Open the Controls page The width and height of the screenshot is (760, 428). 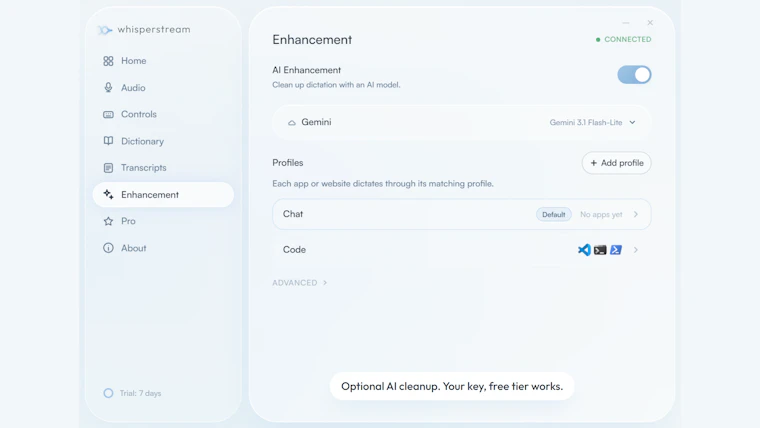(x=163, y=114)
